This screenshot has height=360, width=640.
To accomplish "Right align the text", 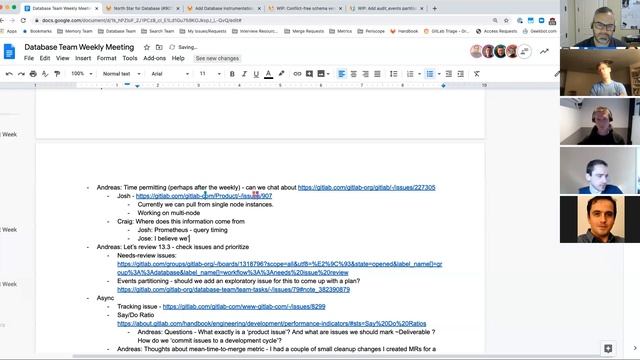I will pyautogui.click(x=365, y=74).
